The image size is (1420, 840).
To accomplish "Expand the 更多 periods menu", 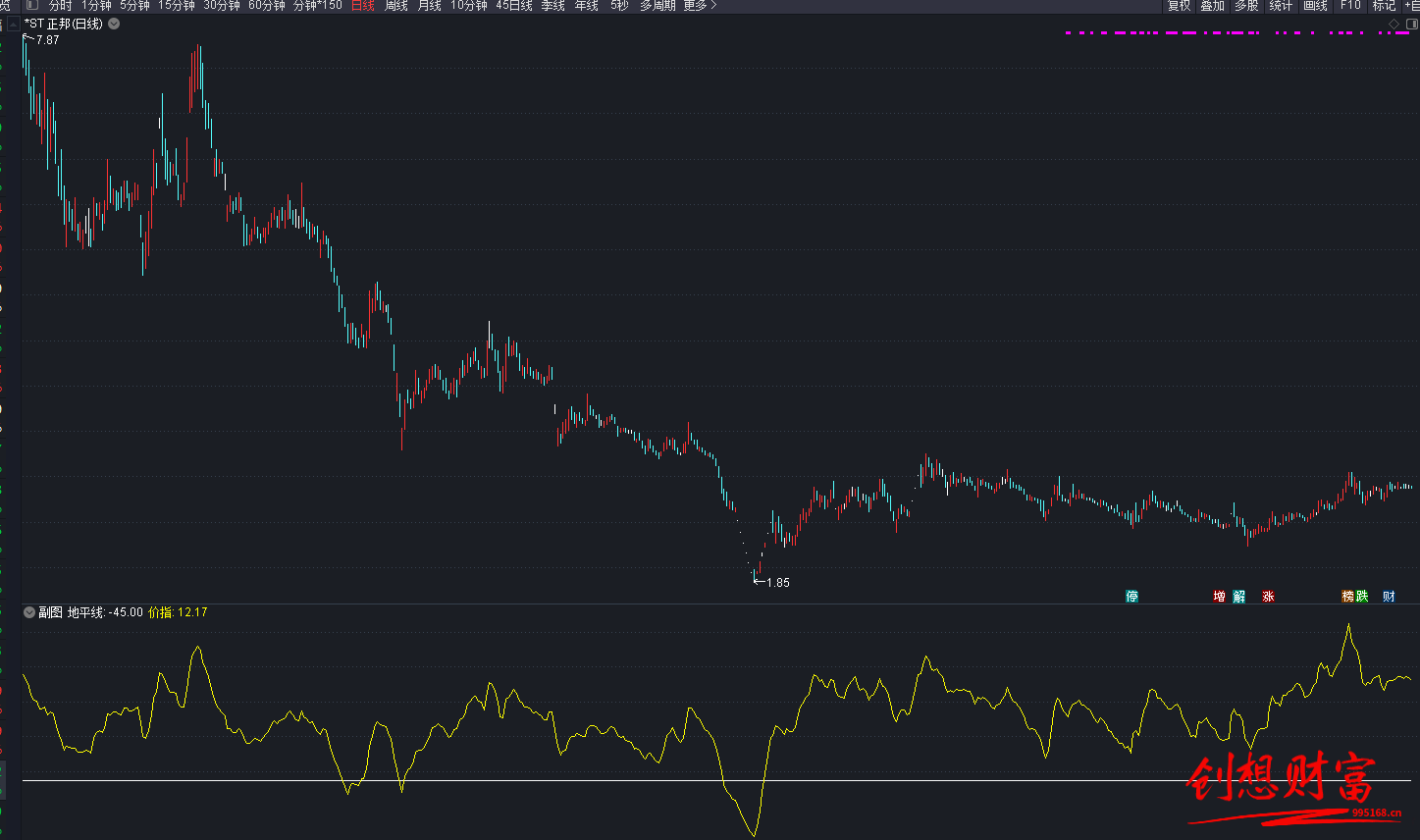I will click(x=700, y=6).
